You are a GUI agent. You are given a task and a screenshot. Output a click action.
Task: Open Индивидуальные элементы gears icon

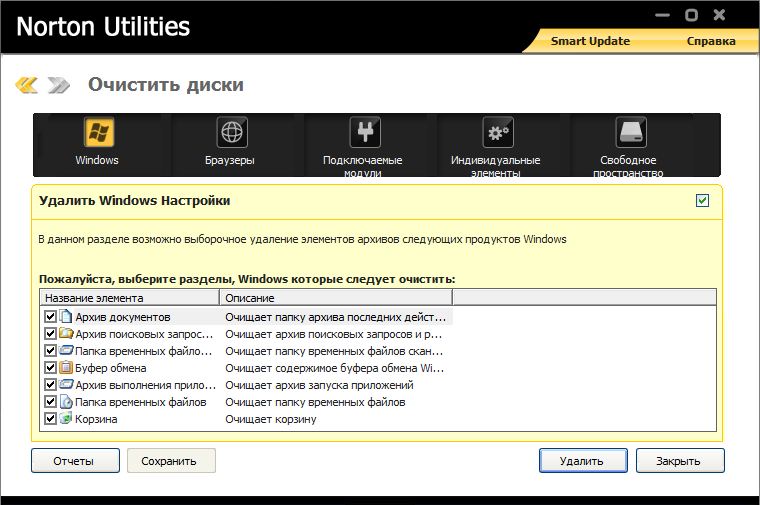pyautogui.click(x=497, y=133)
